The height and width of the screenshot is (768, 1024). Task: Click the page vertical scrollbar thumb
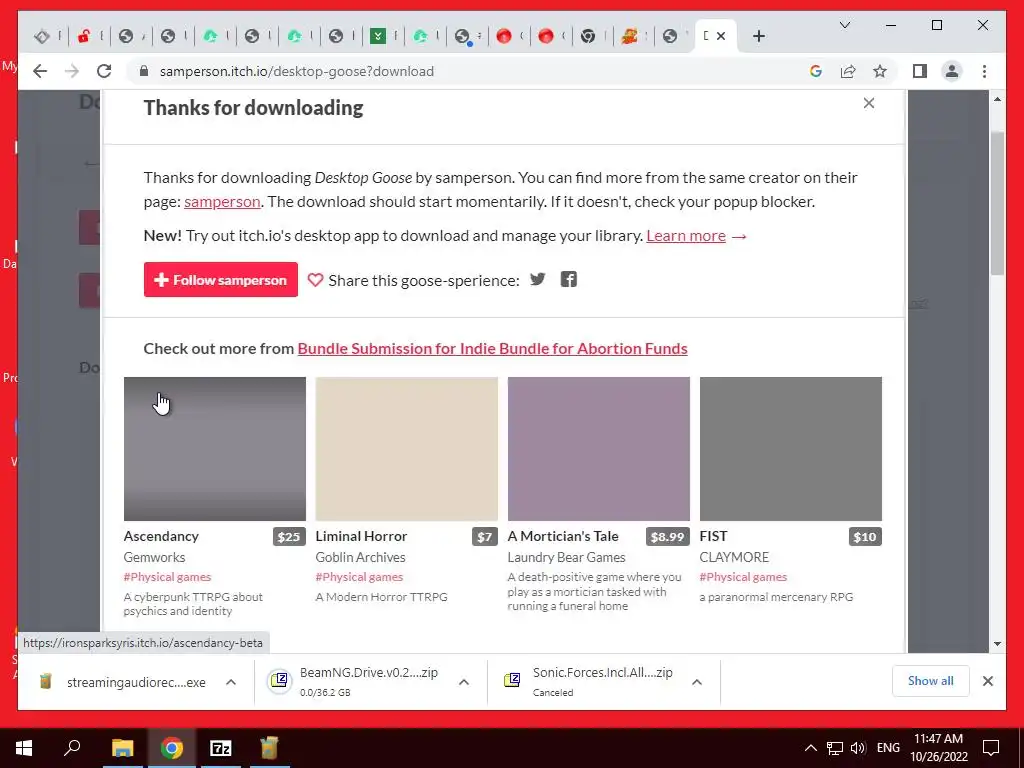(997, 203)
